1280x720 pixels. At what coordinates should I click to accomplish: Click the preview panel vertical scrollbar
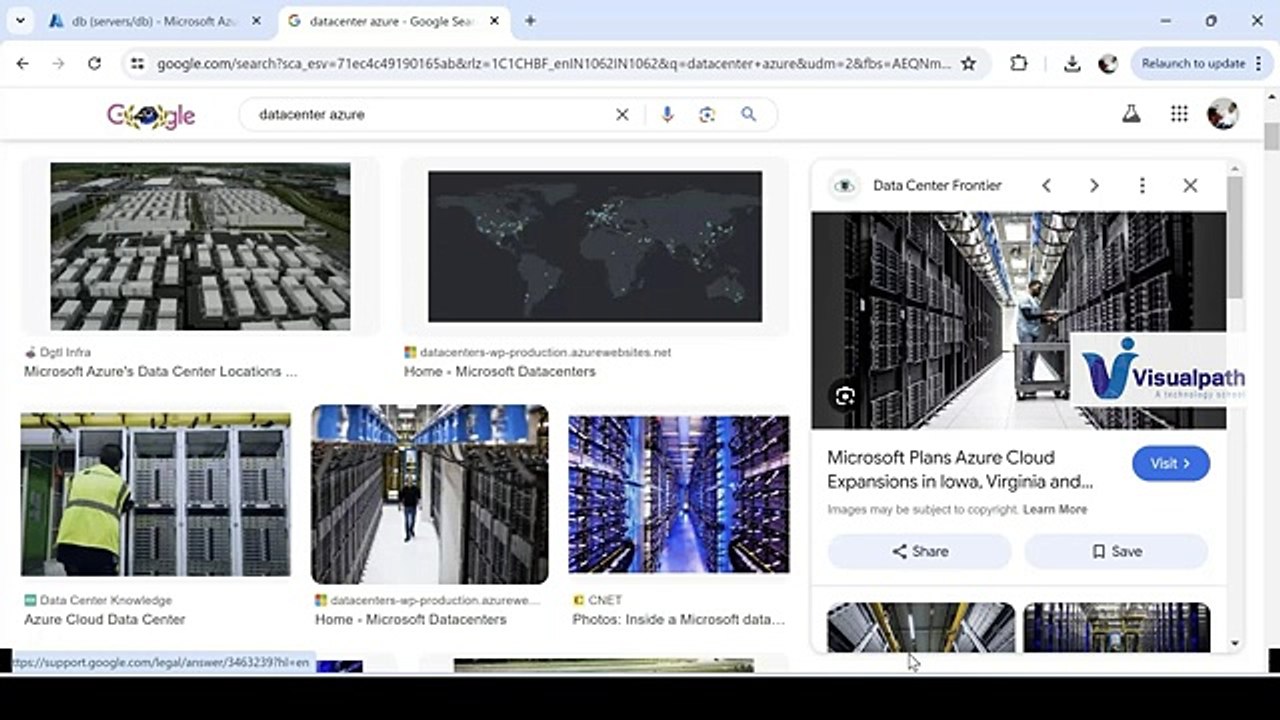[x=1235, y=236]
